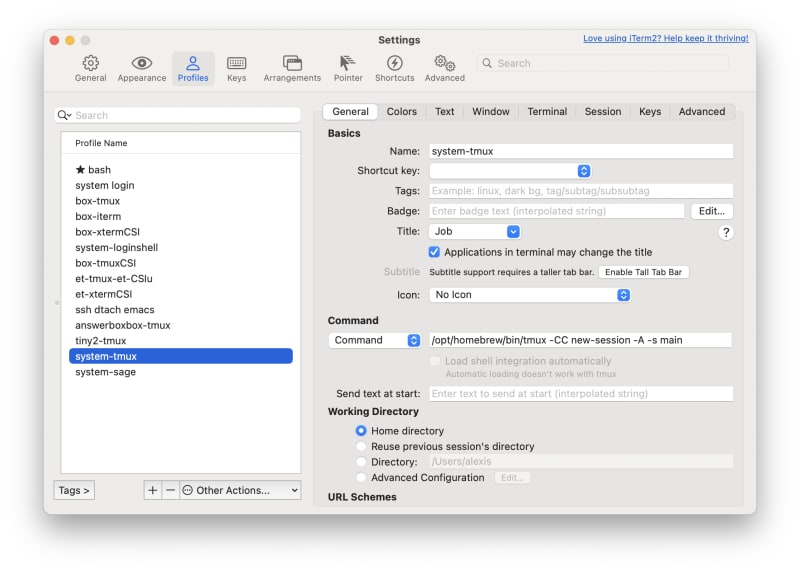This screenshot has width=800, height=572.
Task: Click the profile list search field
Action: (178, 115)
